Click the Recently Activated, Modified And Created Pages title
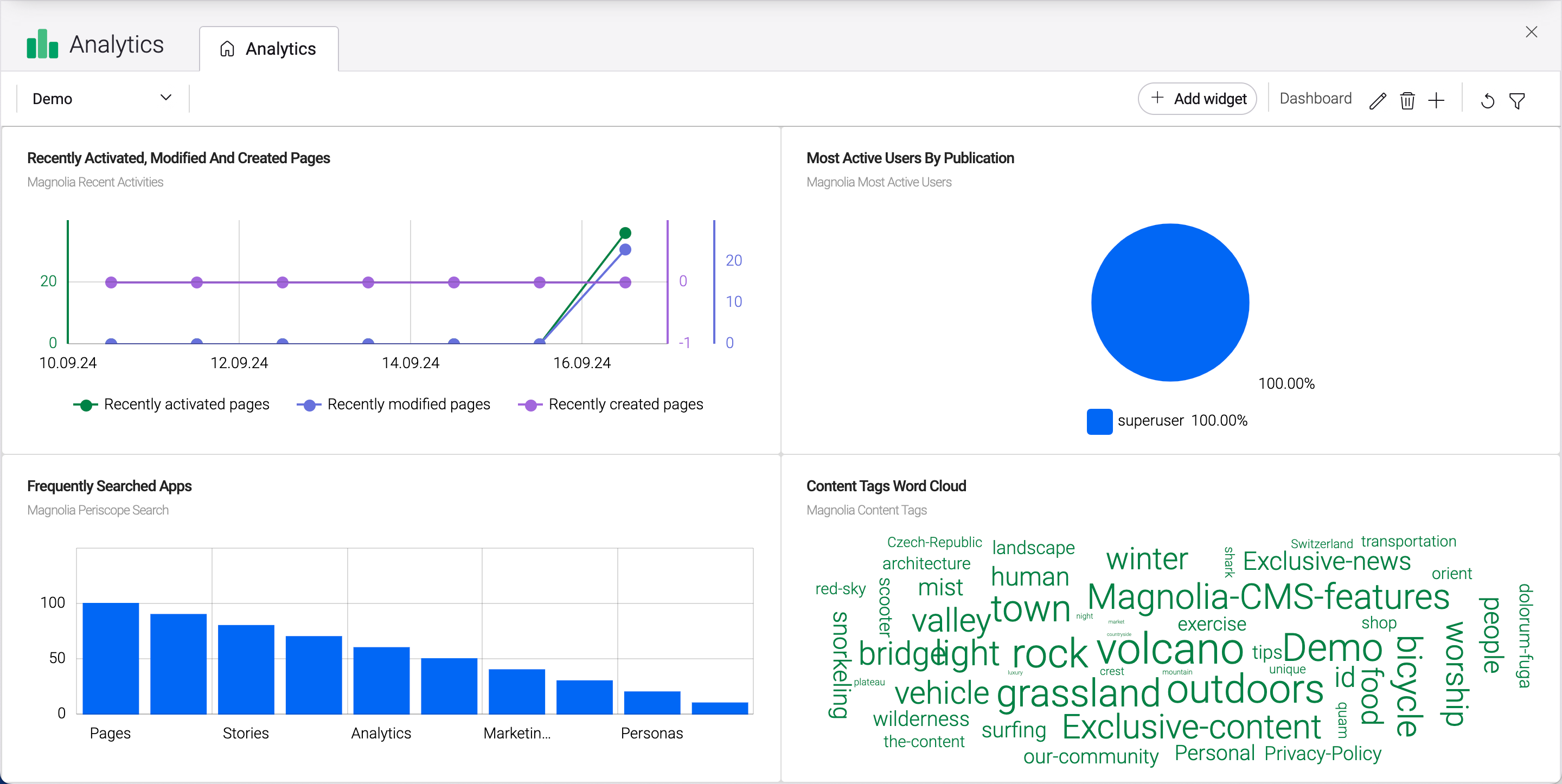 (178, 158)
